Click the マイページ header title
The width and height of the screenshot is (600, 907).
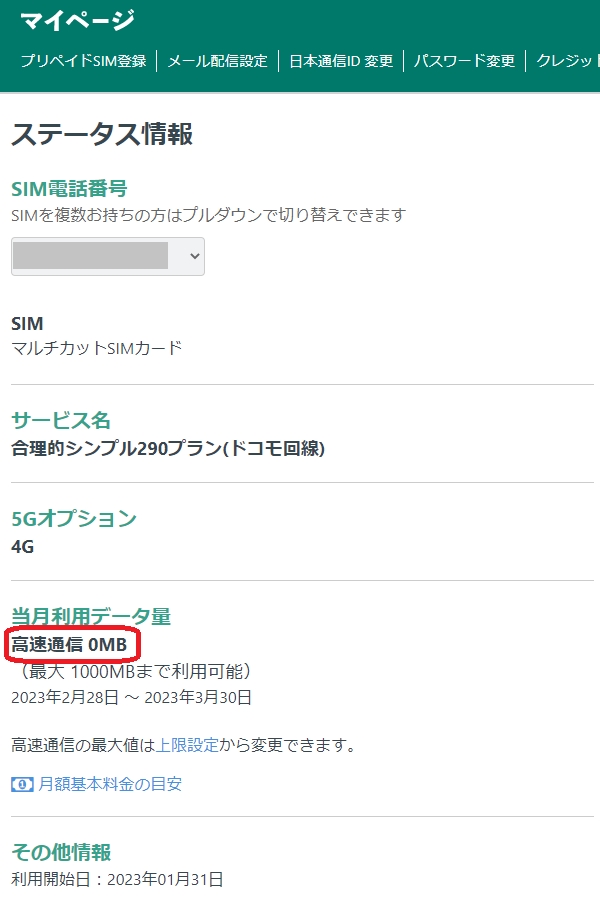(x=77, y=20)
